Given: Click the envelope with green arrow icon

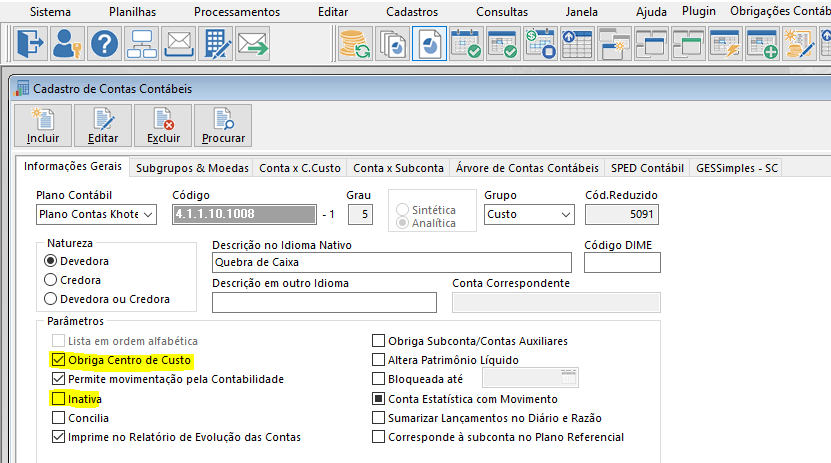Looking at the screenshot, I should [253, 43].
